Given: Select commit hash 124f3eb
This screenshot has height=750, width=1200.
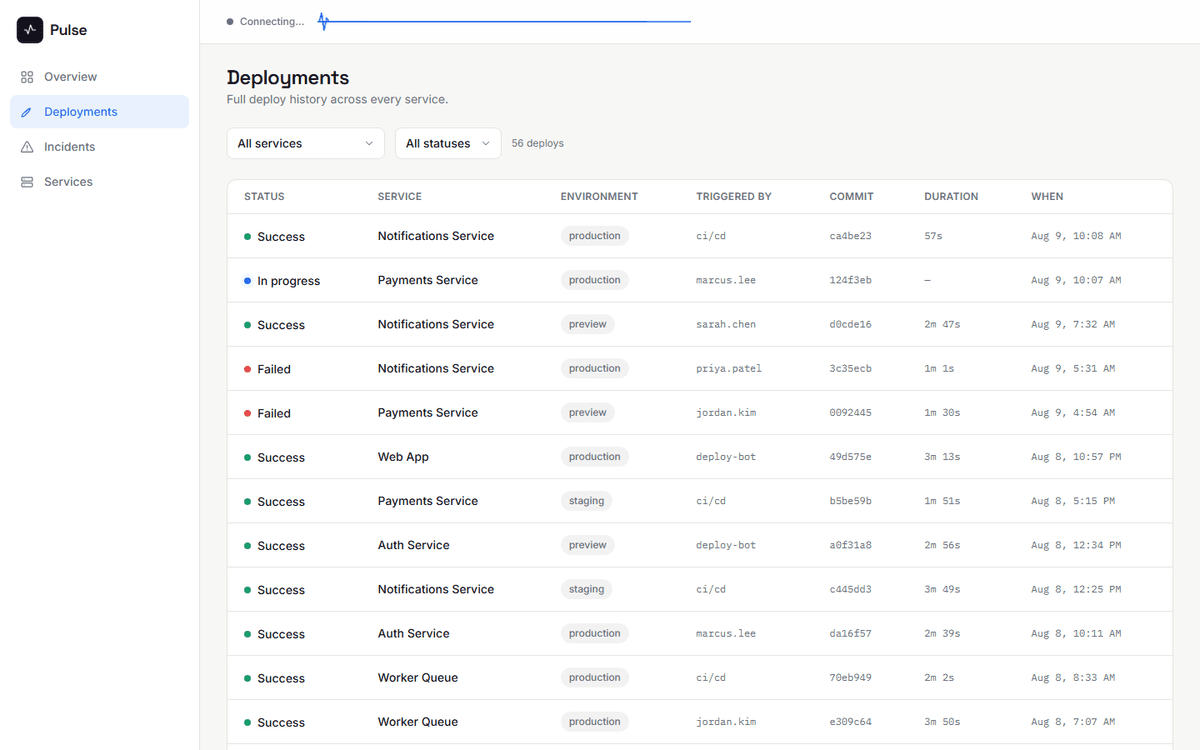Looking at the screenshot, I should [851, 280].
